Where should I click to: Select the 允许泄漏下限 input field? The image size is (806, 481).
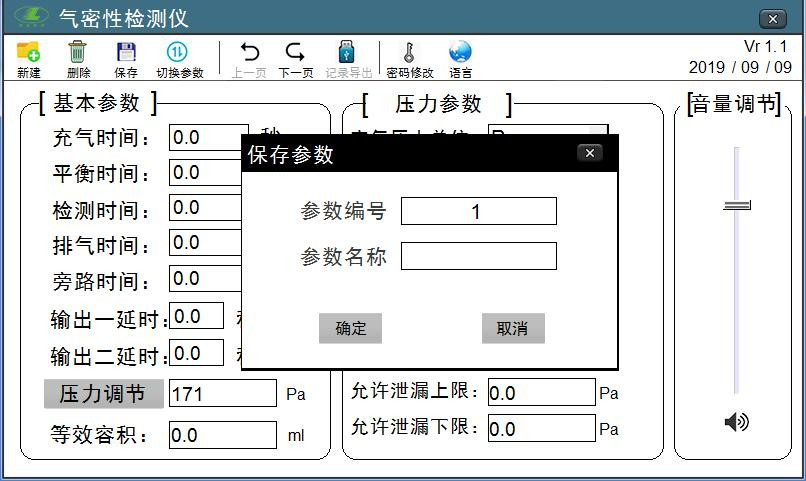pyautogui.click(x=541, y=429)
